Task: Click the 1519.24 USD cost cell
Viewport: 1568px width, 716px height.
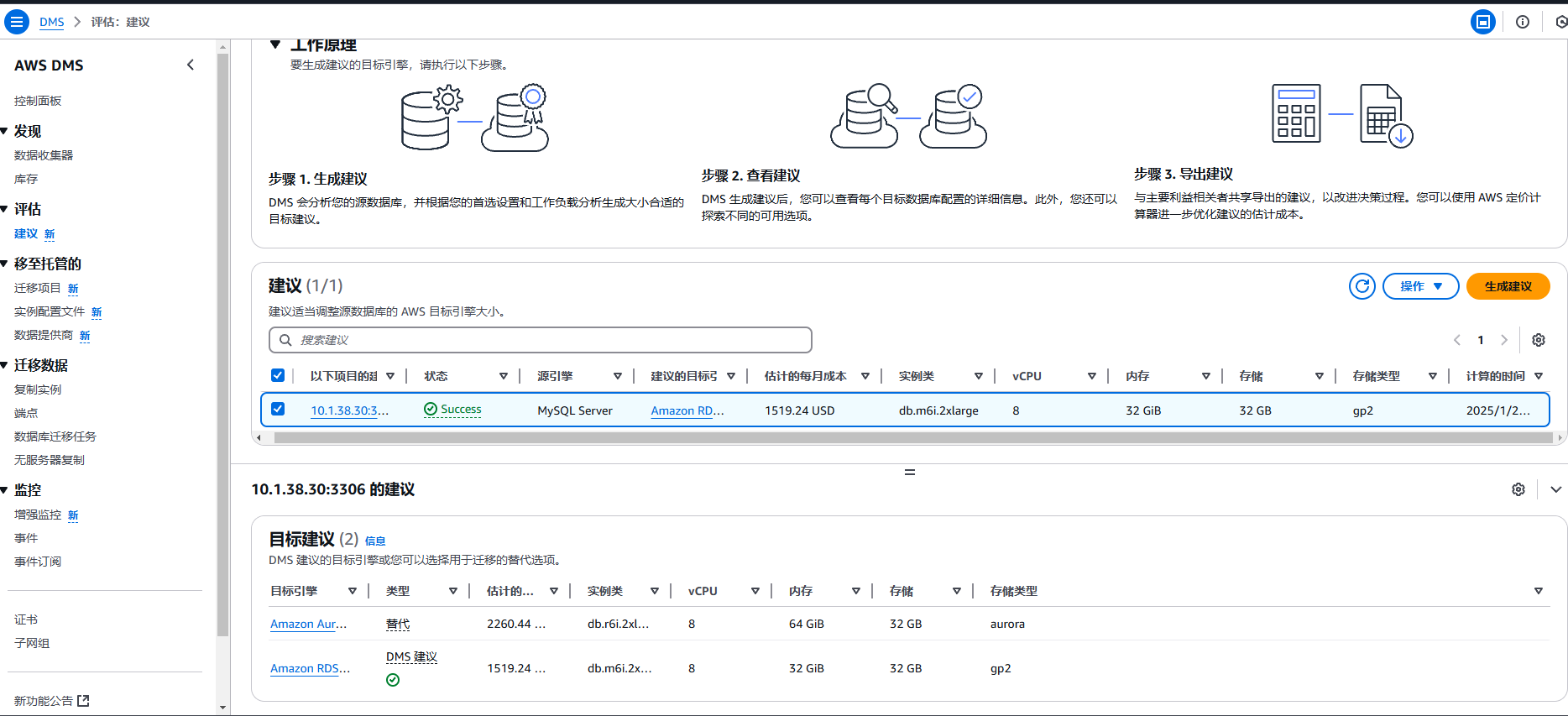Action: coord(799,410)
